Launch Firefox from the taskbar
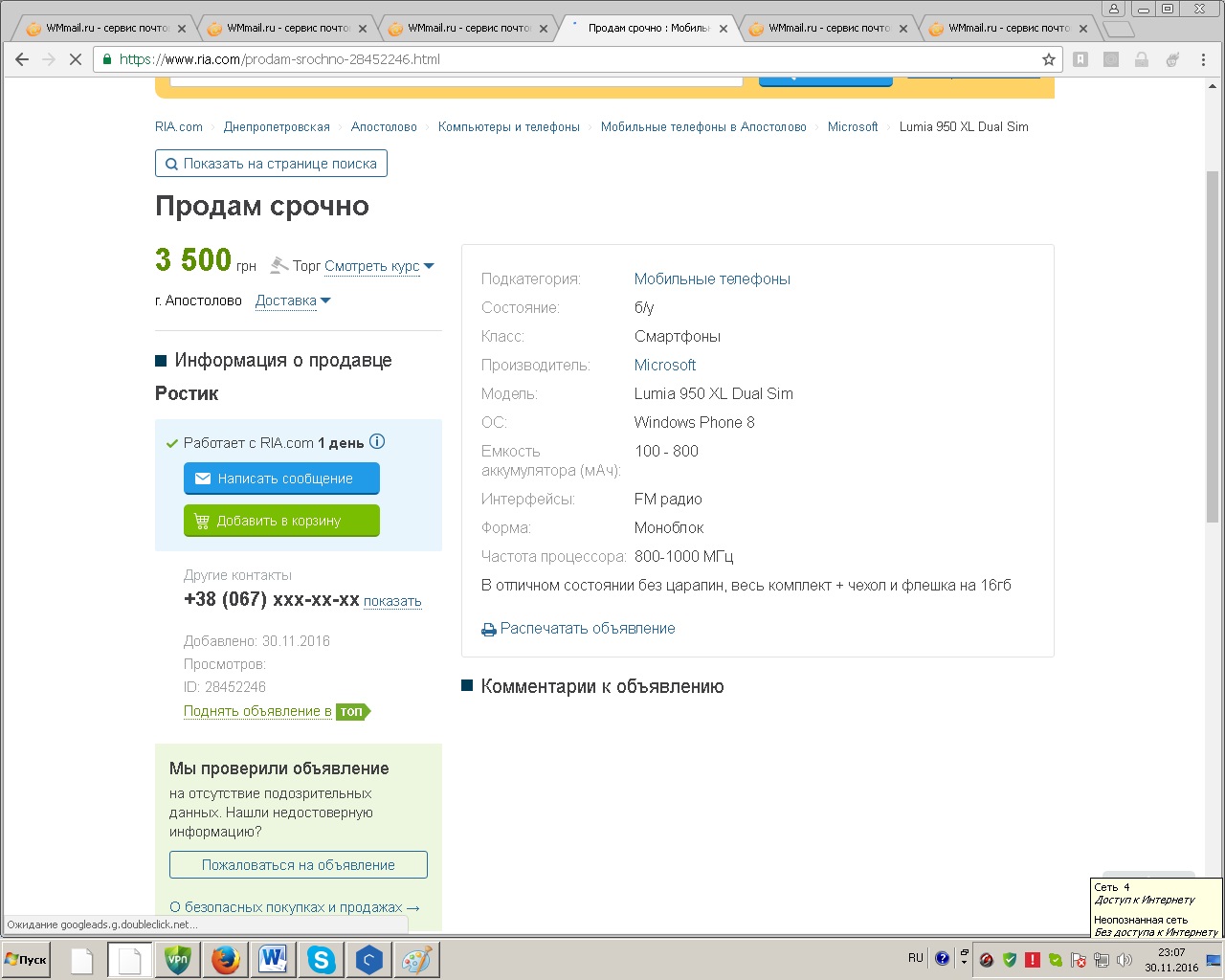1225x980 pixels. pos(226,960)
